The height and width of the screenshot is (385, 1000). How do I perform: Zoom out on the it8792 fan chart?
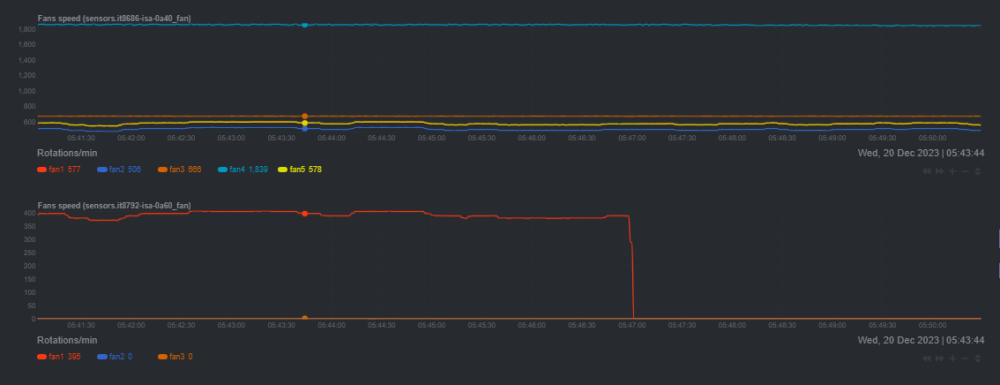click(x=965, y=359)
